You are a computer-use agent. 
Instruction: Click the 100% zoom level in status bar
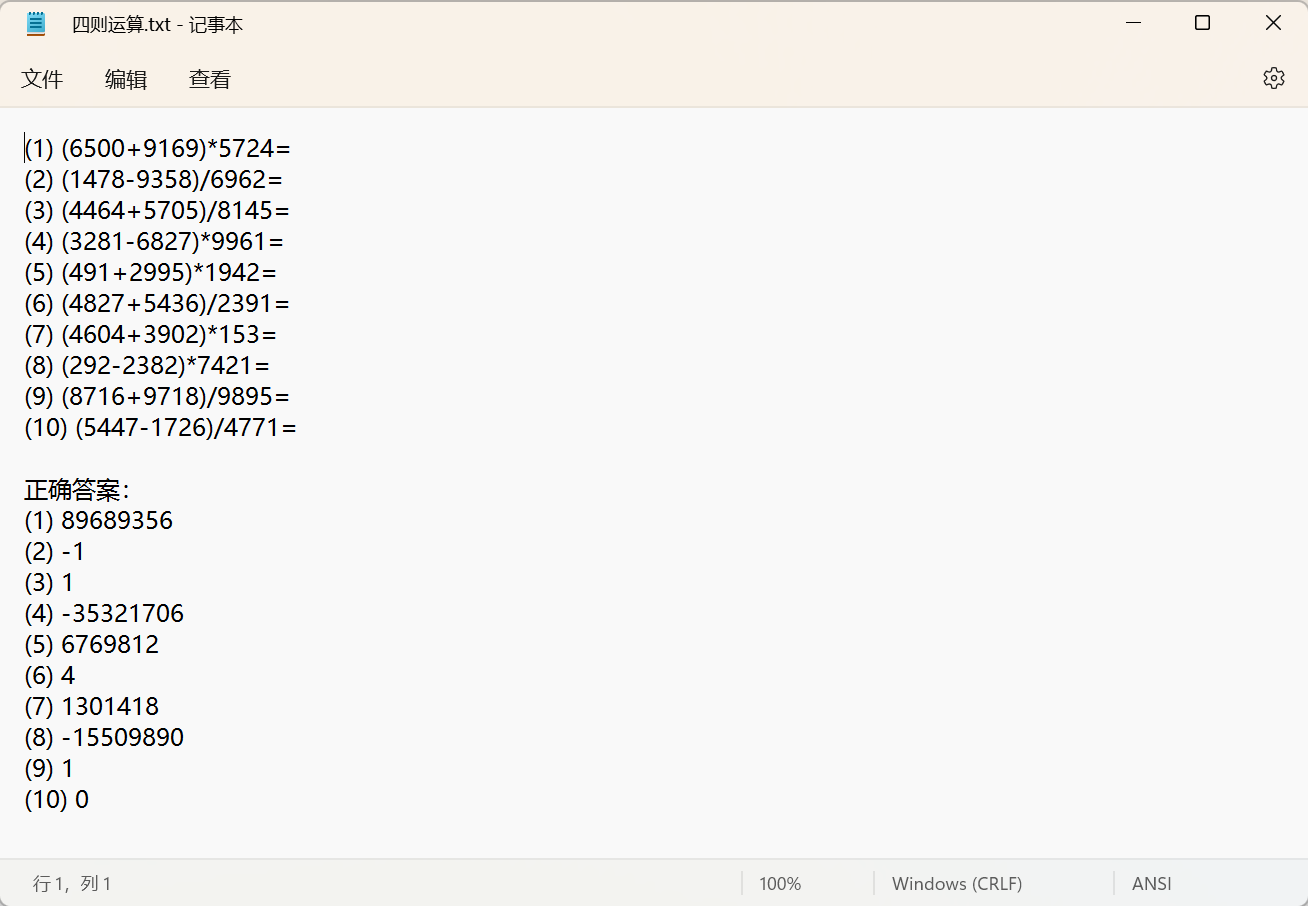780,884
